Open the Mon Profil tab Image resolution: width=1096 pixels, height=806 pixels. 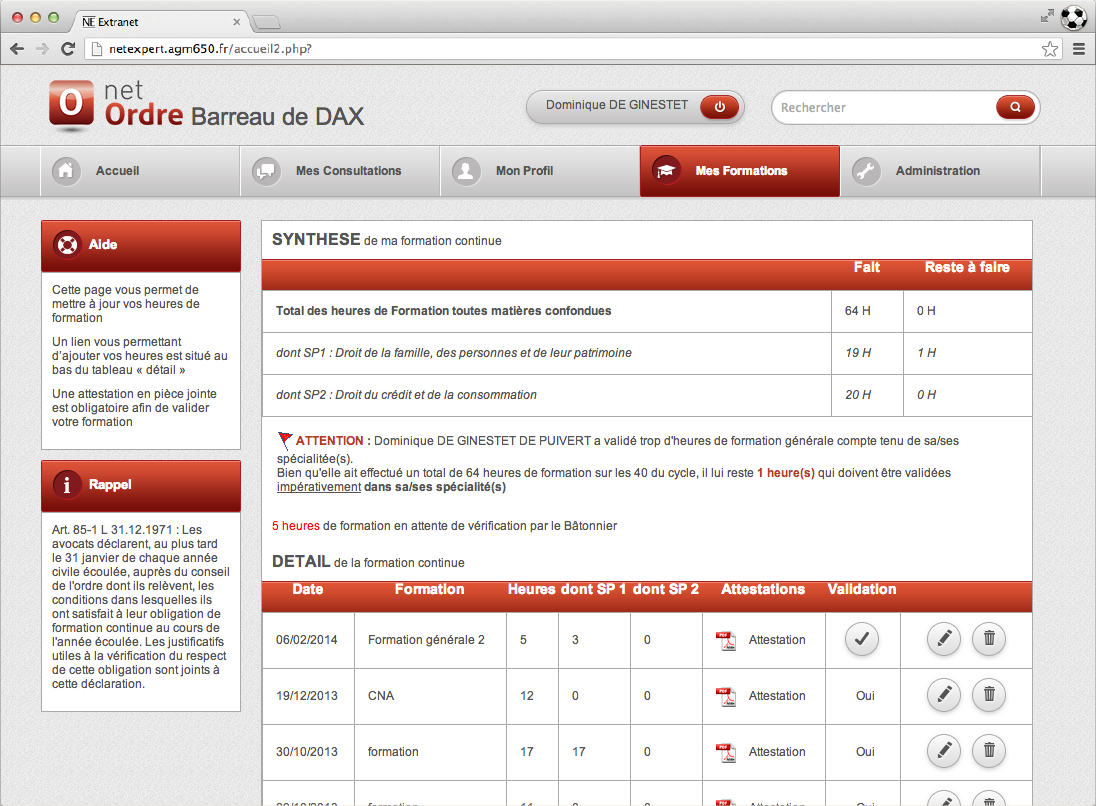click(524, 171)
